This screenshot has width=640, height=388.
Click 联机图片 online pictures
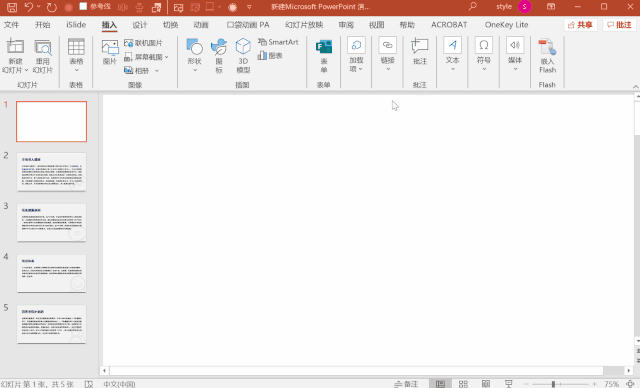143,43
